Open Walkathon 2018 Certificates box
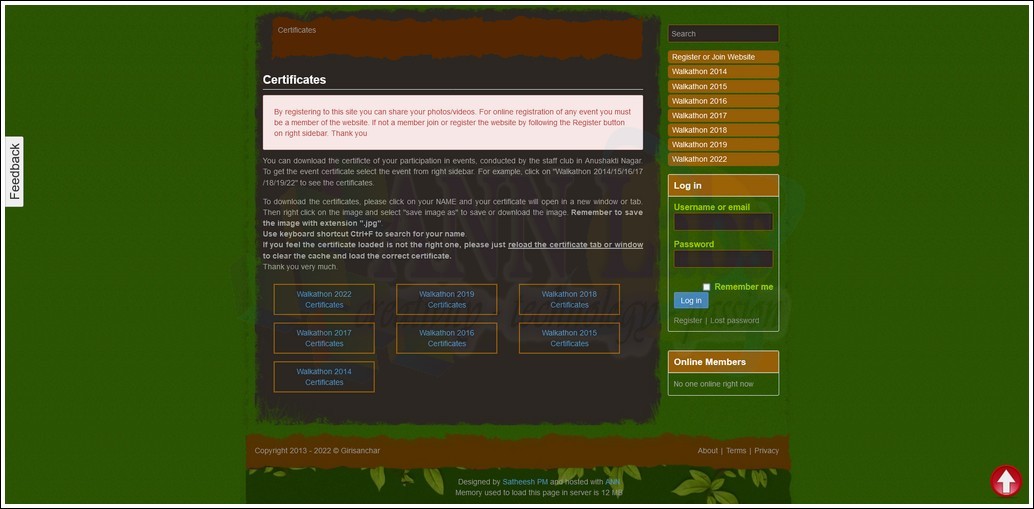The image size is (1034, 509). [569, 299]
